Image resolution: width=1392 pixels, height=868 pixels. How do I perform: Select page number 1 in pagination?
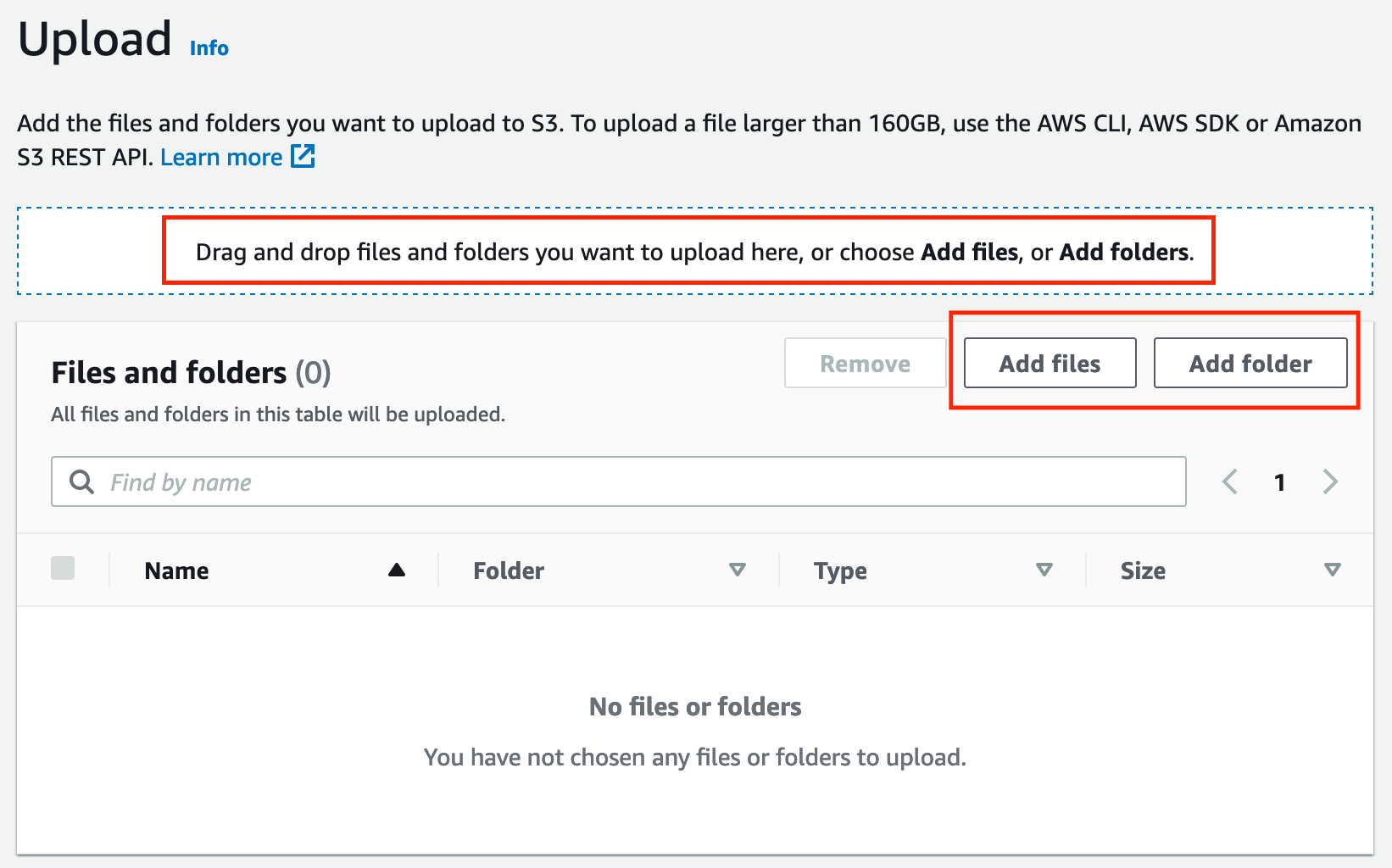[1280, 483]
